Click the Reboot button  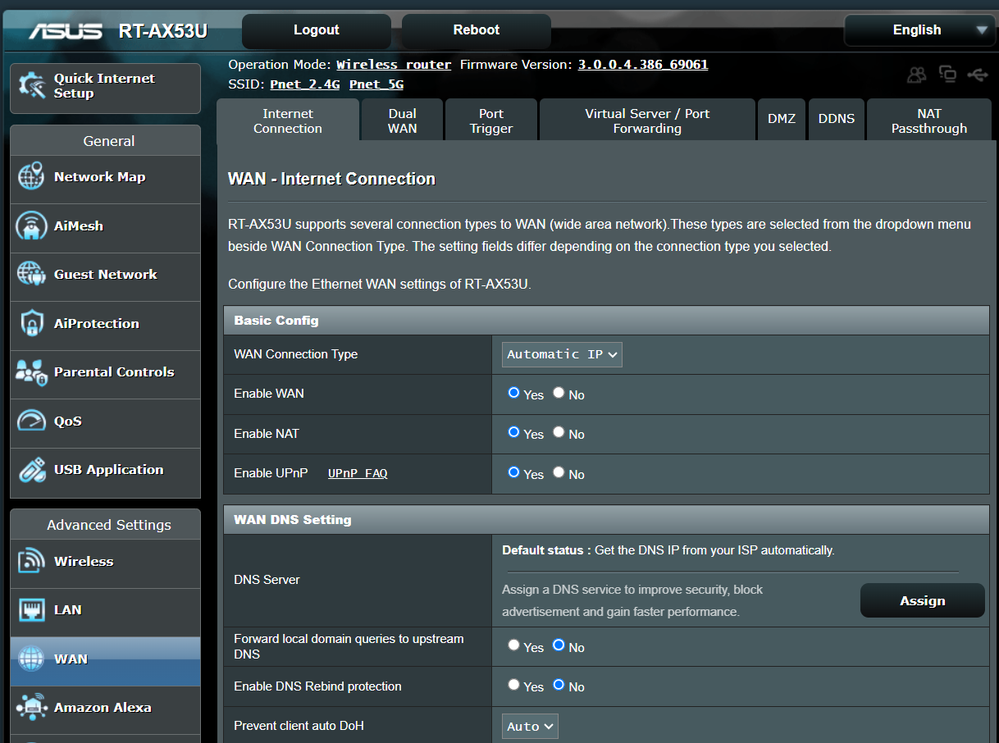pos(476,30)
